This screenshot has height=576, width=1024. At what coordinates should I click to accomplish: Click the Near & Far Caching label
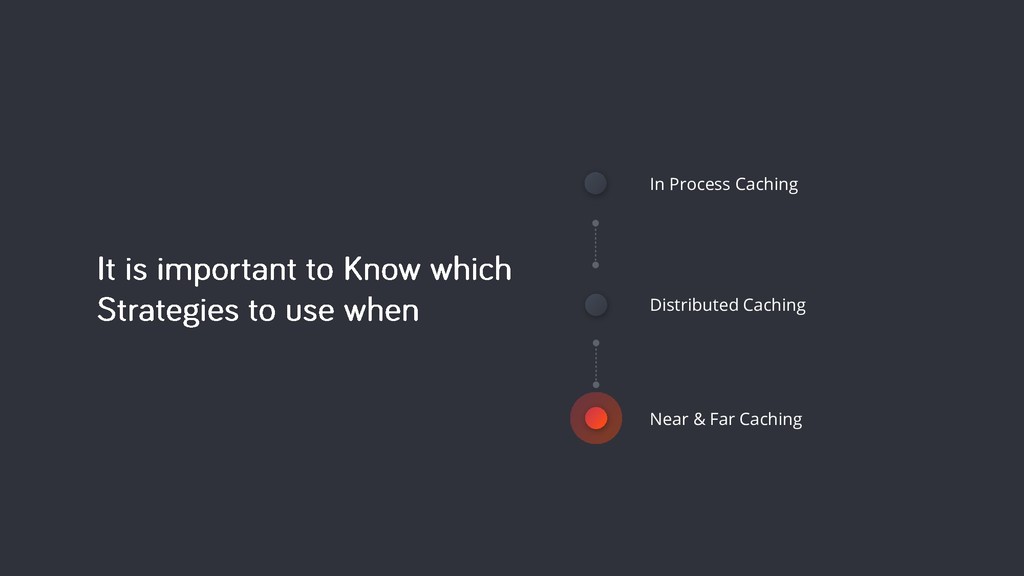click(x=726, y=419)
